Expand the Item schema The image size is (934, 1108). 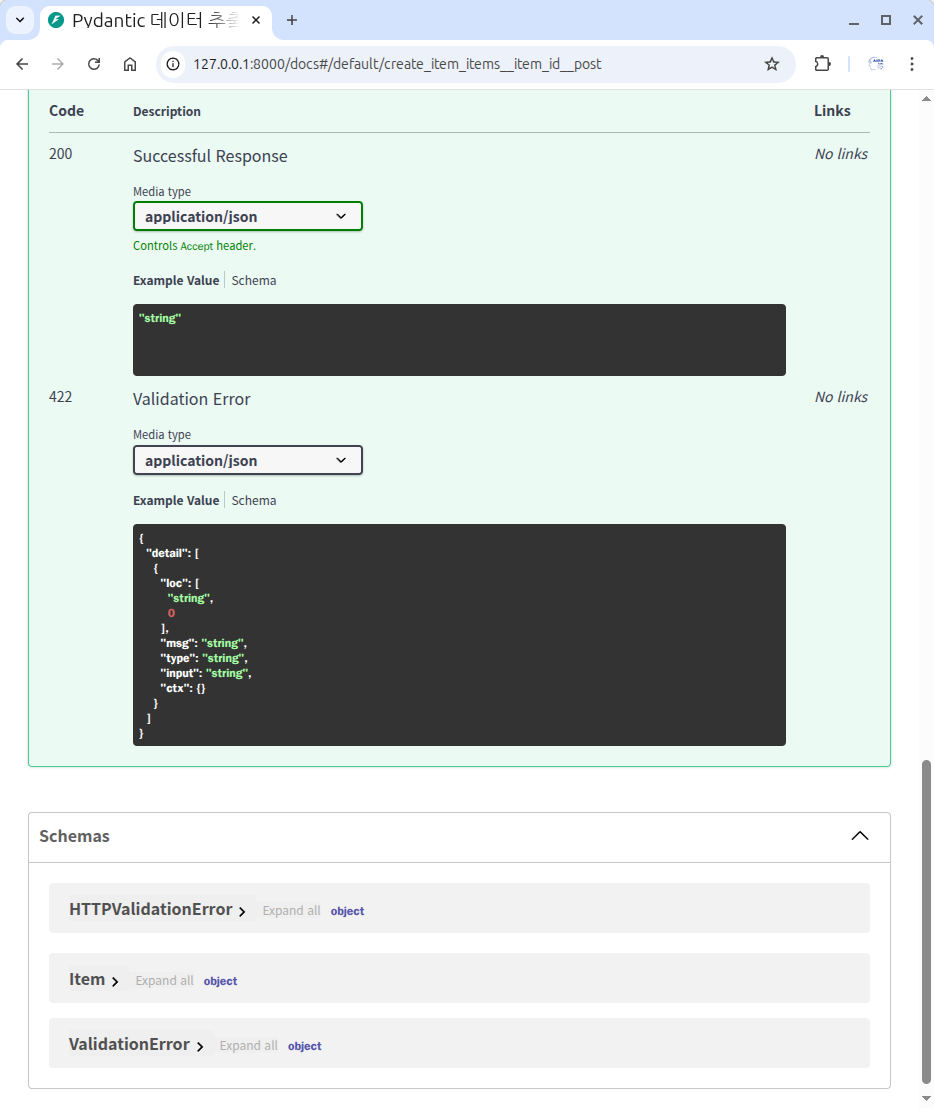(93, 979)
